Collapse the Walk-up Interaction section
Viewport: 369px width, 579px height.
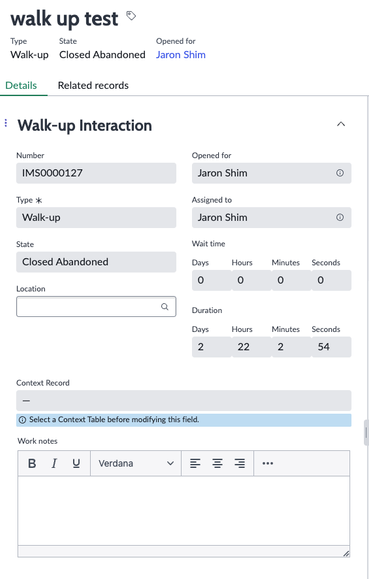click(341, 124)
